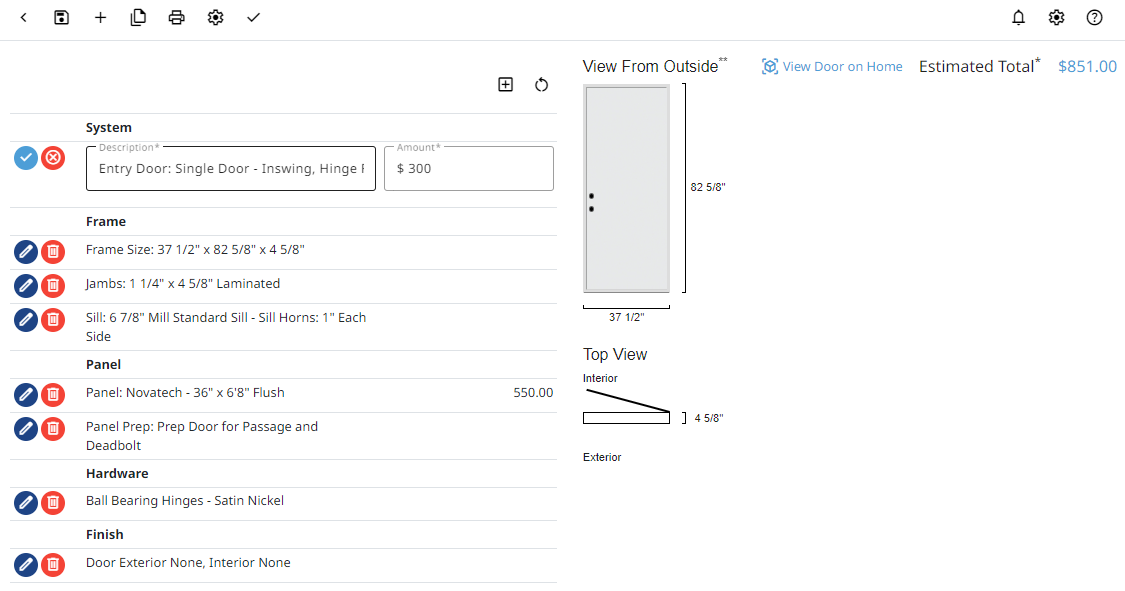Print via the printer icon

point(176,18)
